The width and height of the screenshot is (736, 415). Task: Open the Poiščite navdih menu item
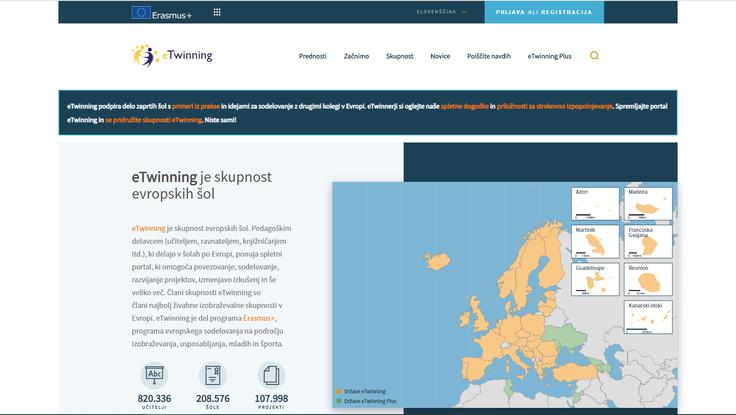point(489,56)
